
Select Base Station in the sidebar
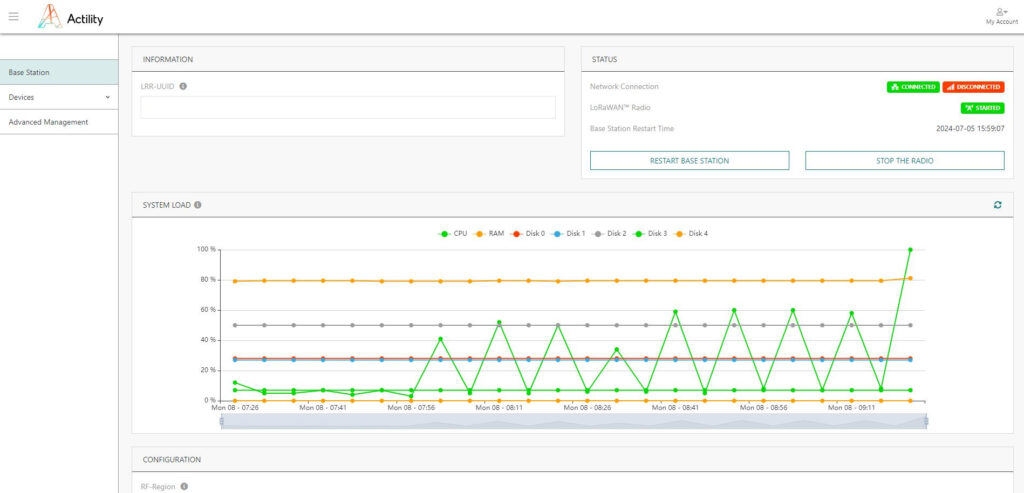click(60, 72)
